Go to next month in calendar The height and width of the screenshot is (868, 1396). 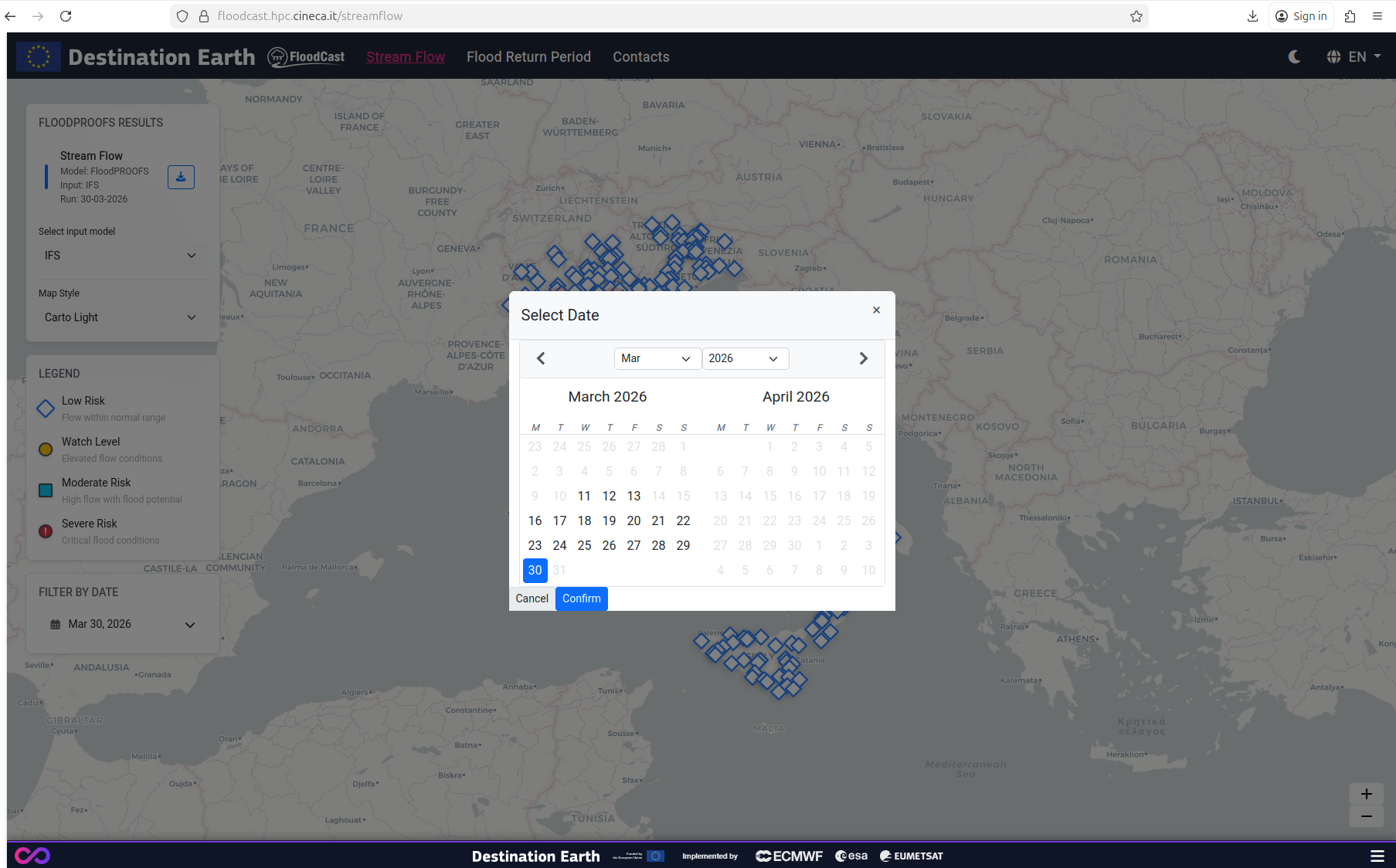tap(864, 358)
